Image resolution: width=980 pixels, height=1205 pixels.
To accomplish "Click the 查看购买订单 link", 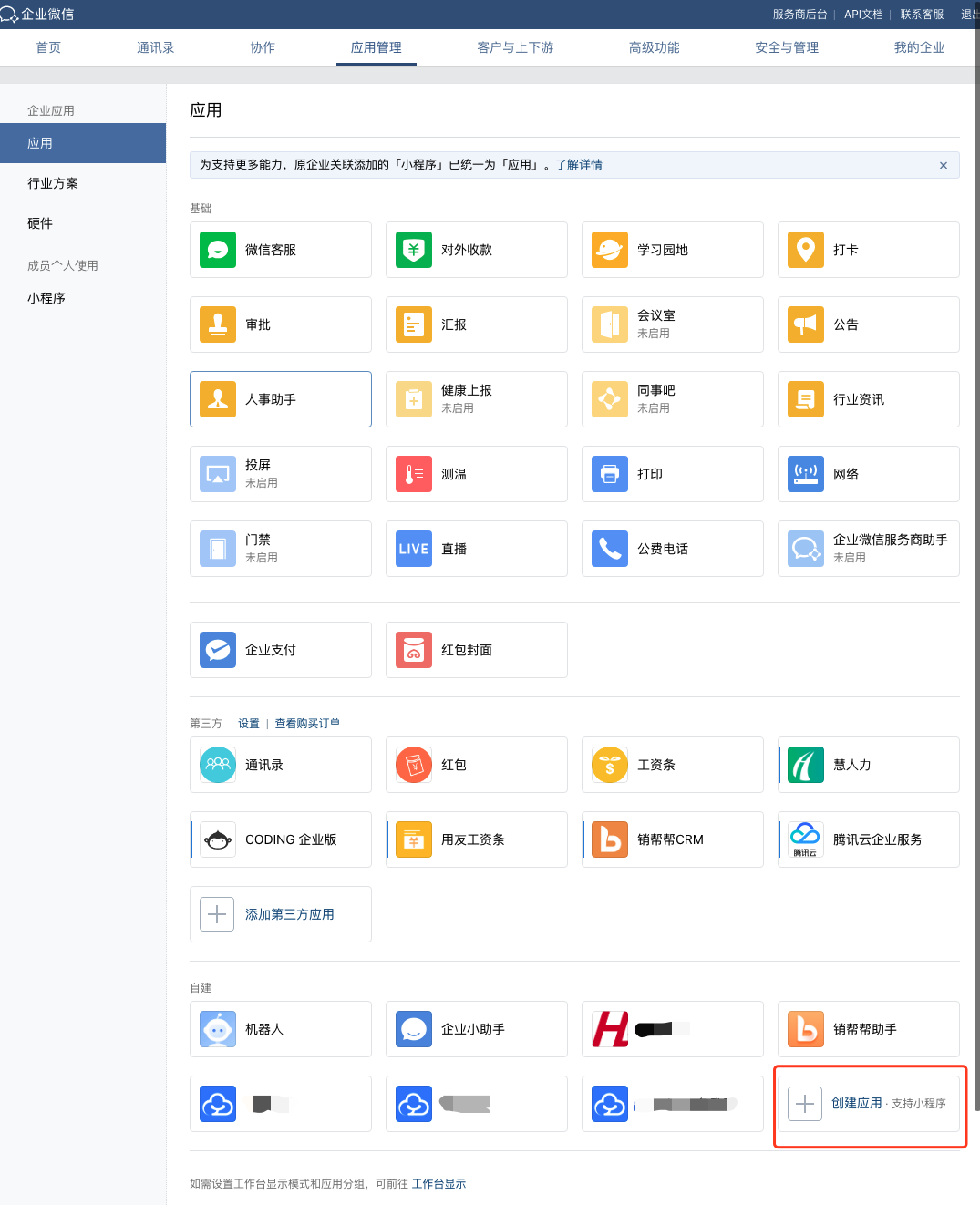I will click(x=307, y=724).
